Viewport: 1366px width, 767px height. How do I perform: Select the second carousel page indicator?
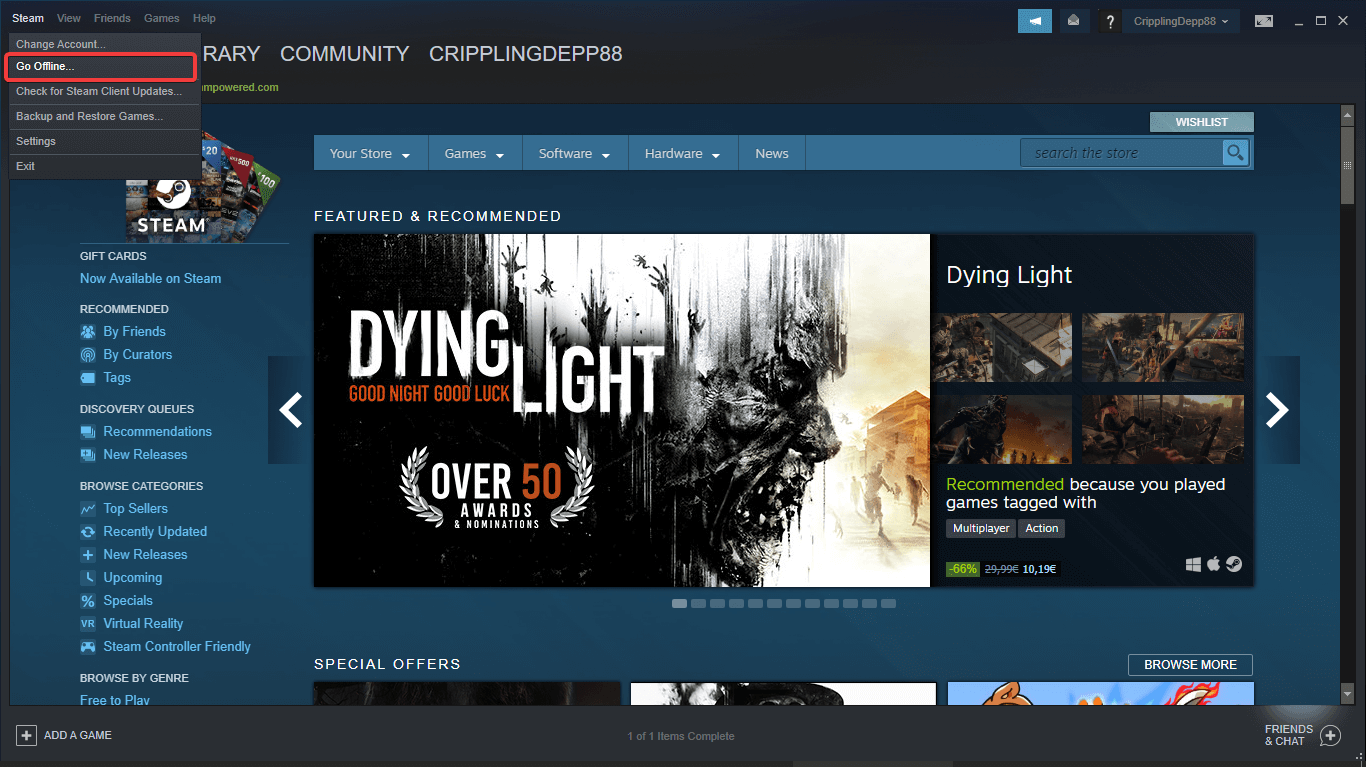pyautogui.click(x=698, y=604)
